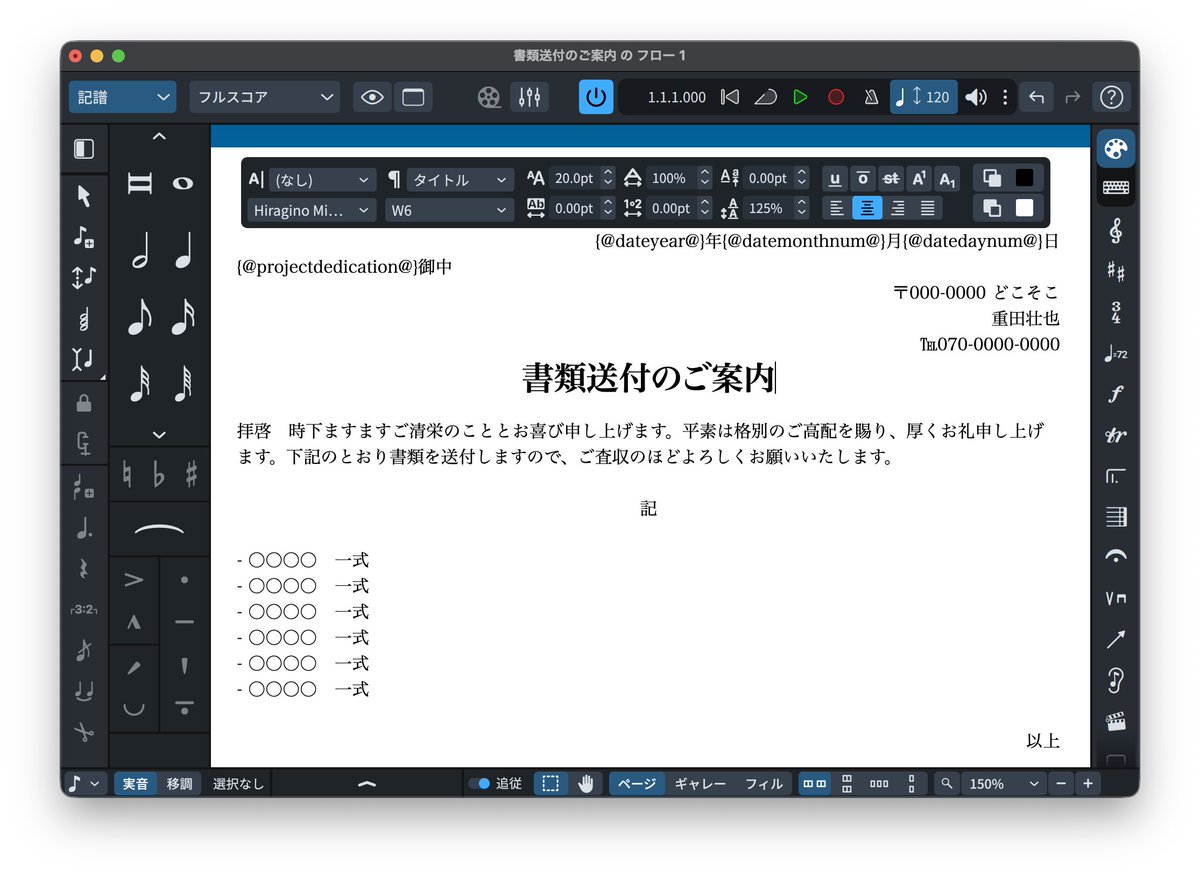Screen dimensions: 1200x877
Task: Toggle overline text formatting
Action: [863, 179]
